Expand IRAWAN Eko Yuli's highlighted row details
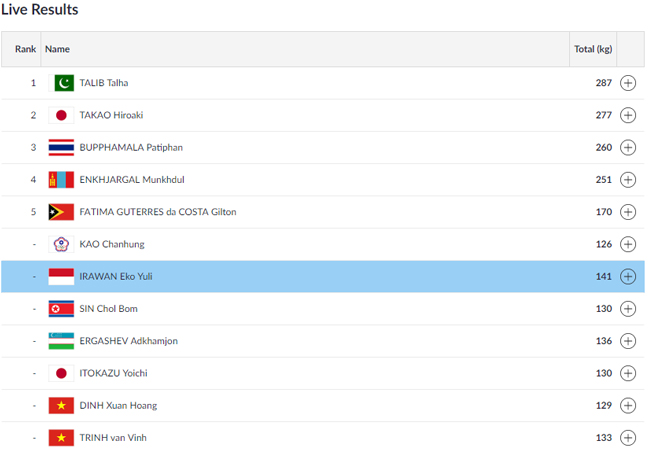The height and width of the screenshot is (450, 660). [x=628, y=276]
